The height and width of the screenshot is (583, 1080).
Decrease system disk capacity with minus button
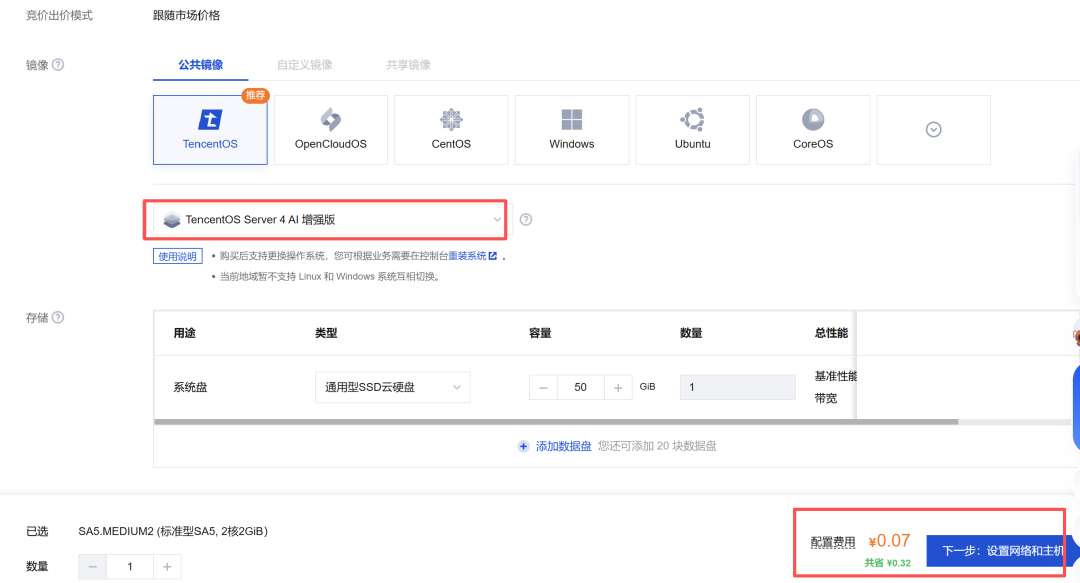(x=543, y=387)
